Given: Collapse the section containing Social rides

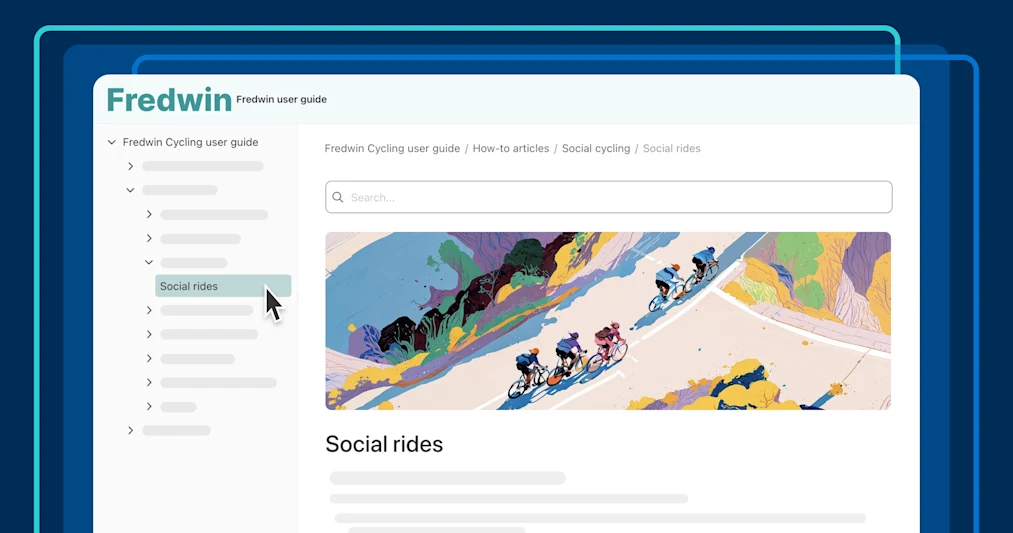Looking at the screenshot, I should click(x=149, y=262).
